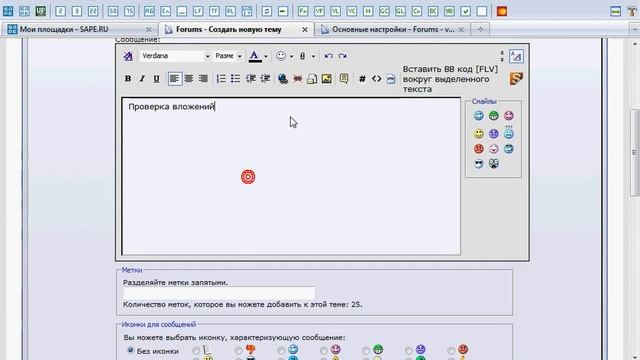The height and width of the screenshot is (360, 640).
Task: Insert a numbered list
Action: click(x=221, y=79)
